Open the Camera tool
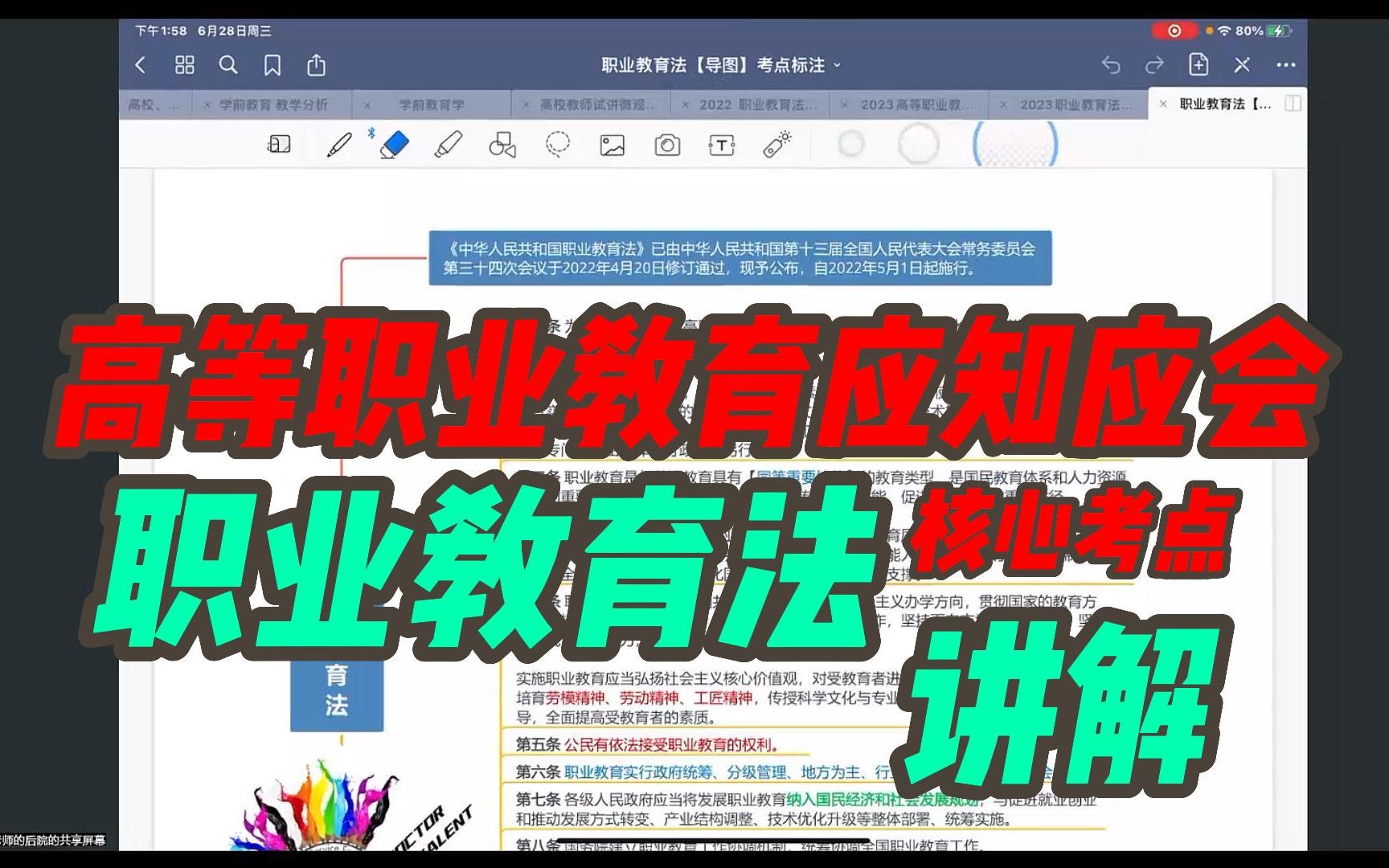 tap(667, 145)
